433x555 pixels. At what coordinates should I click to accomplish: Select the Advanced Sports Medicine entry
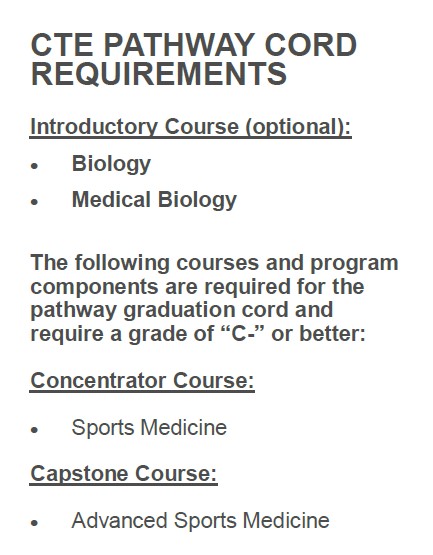click(x=200, y=521)
